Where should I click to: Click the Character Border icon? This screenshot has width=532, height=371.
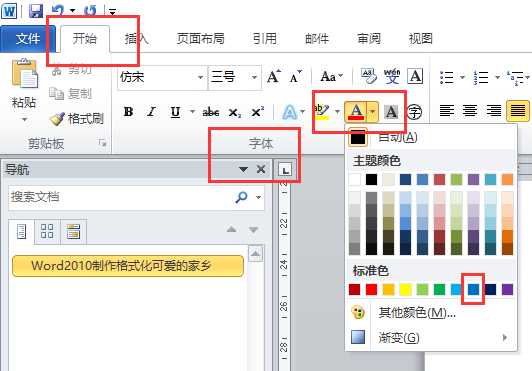[415, 76]
